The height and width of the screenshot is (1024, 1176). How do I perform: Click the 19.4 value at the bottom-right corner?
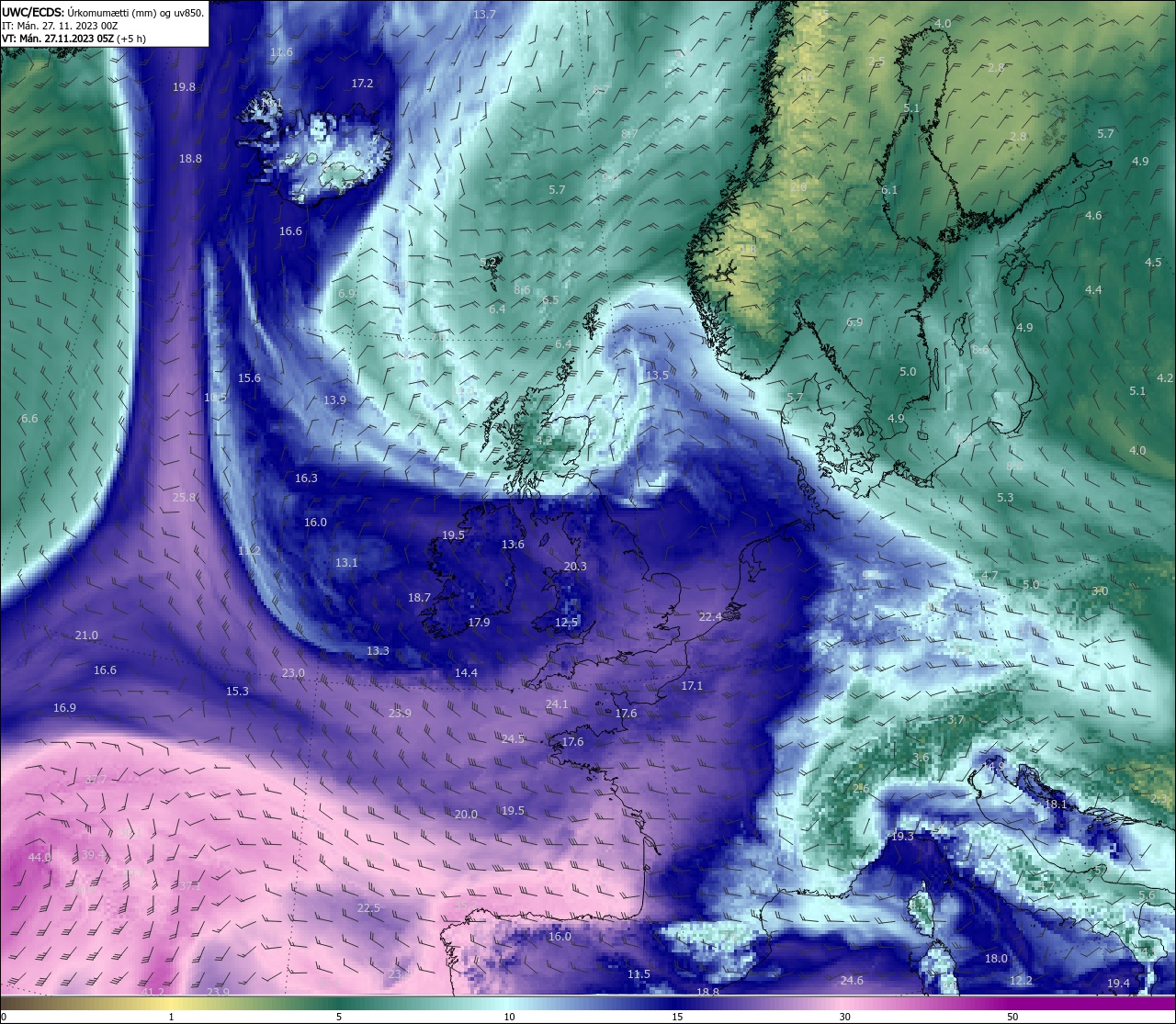(x=1118, y=984)
